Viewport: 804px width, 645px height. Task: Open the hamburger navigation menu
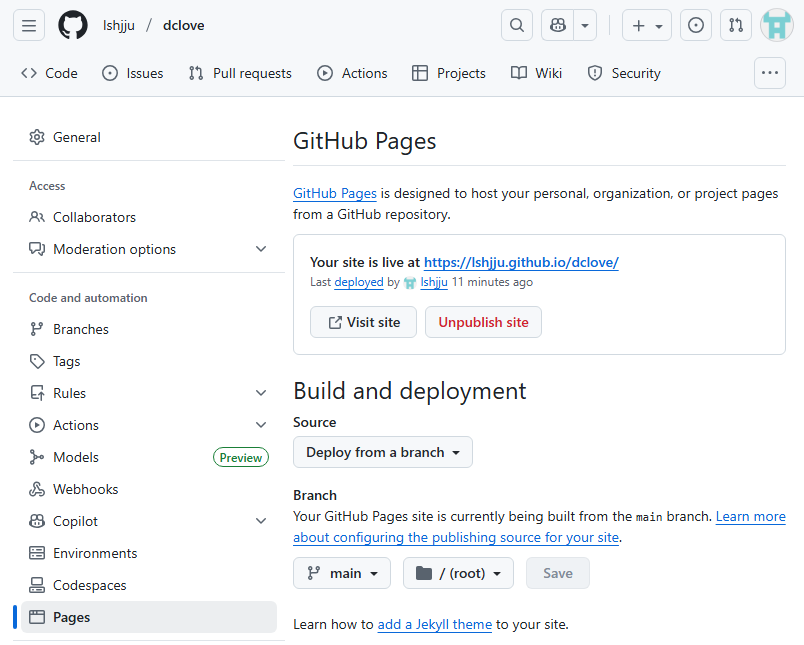point(29,25)
